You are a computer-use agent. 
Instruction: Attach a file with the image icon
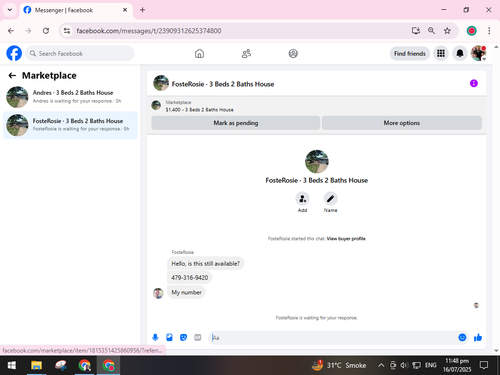[x=169, y=338]
